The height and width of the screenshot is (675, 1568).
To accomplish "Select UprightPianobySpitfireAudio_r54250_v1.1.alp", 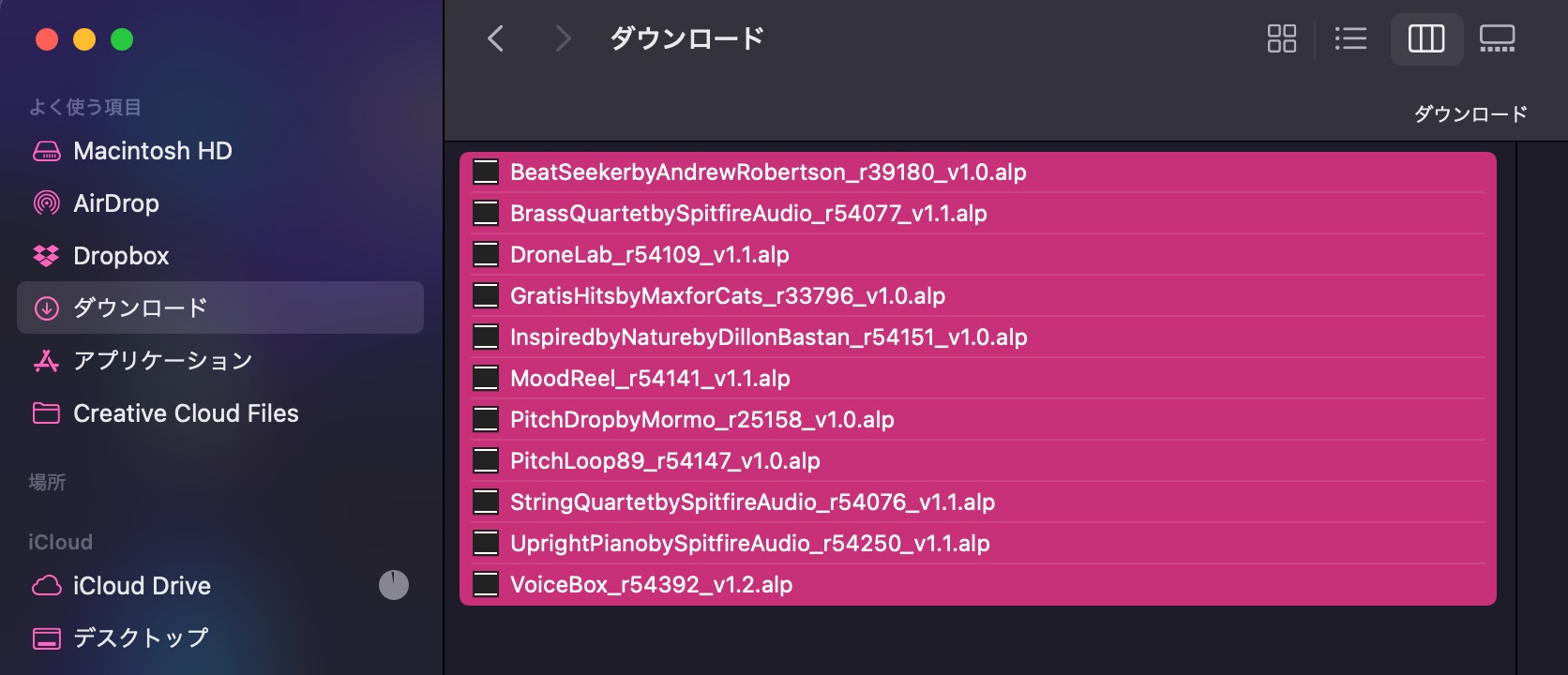I will (978, 543).
